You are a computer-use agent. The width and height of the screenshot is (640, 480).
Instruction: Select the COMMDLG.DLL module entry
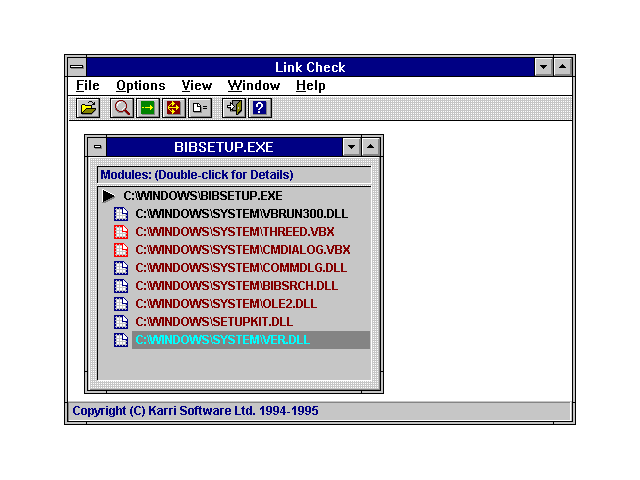coord(240,268)
